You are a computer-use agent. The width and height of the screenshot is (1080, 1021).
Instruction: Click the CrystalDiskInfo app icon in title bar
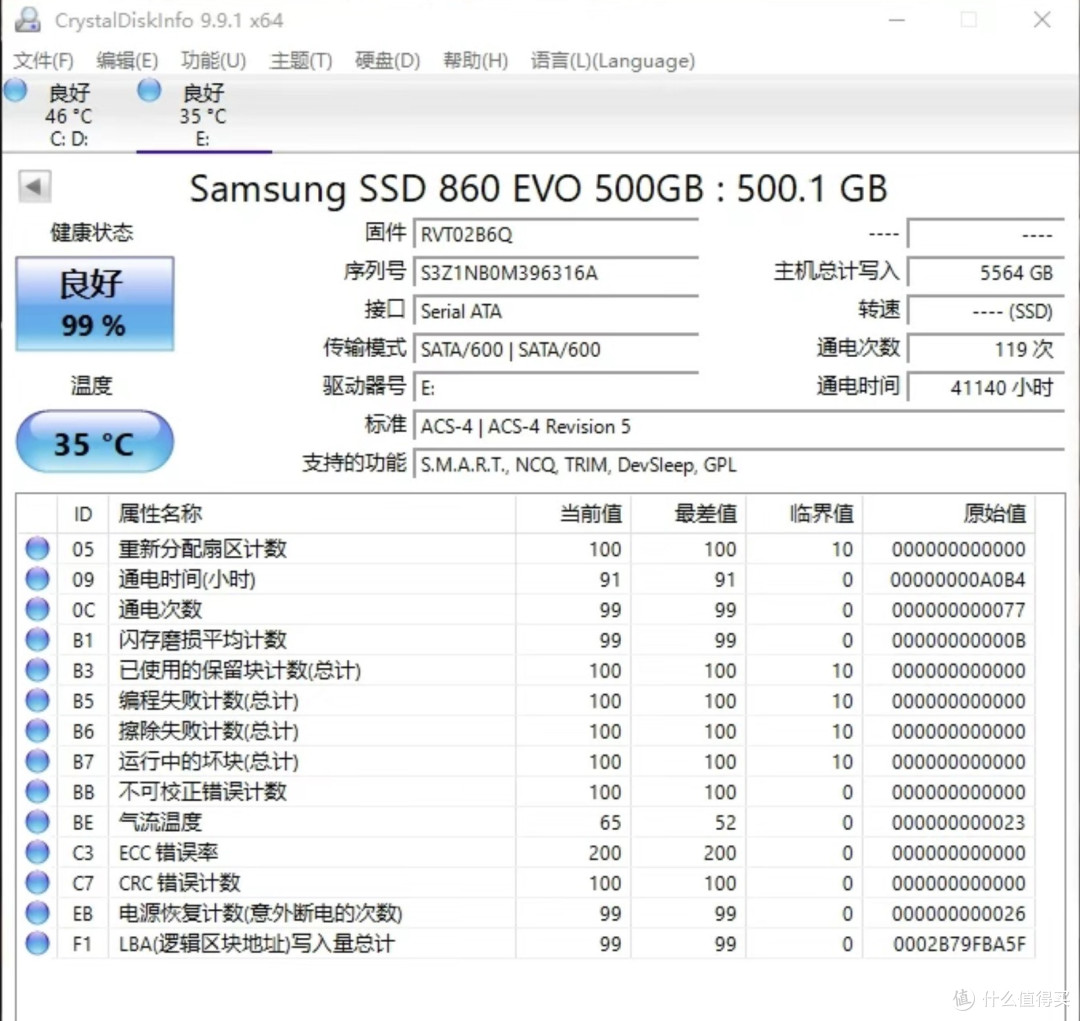click(28, 19)
